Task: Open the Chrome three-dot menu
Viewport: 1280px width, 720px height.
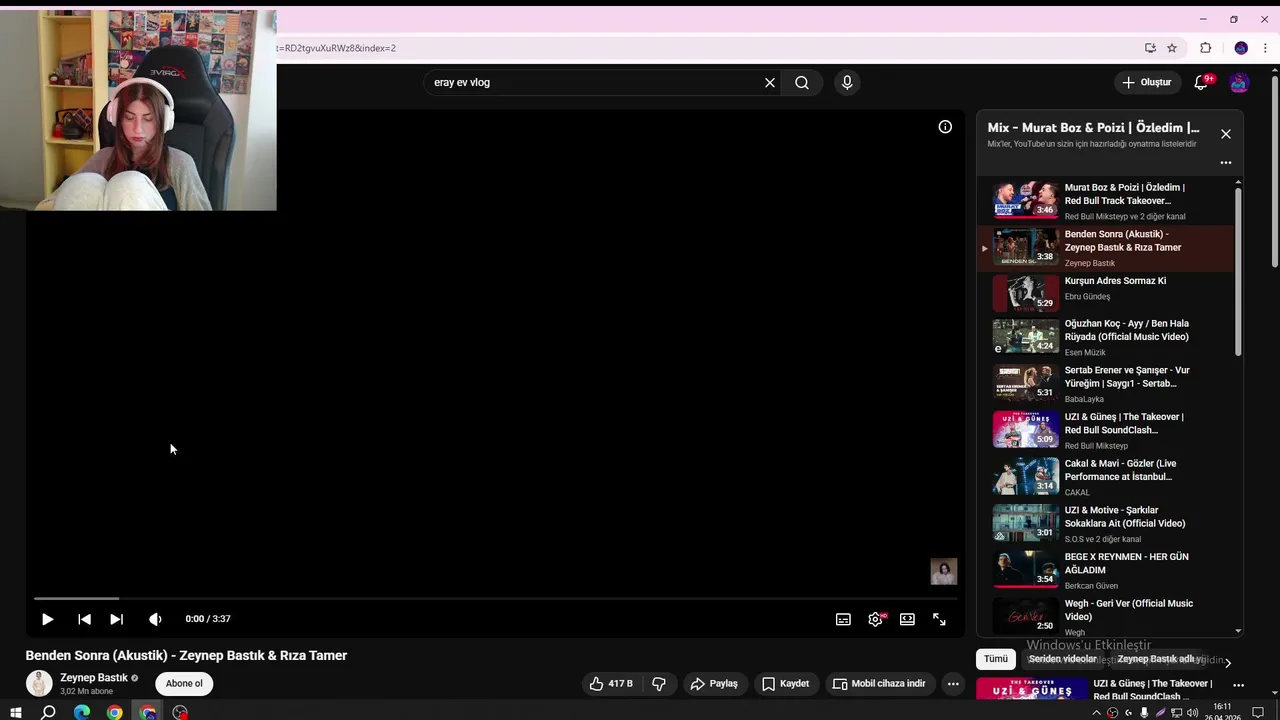Action: pos(1265,48)
